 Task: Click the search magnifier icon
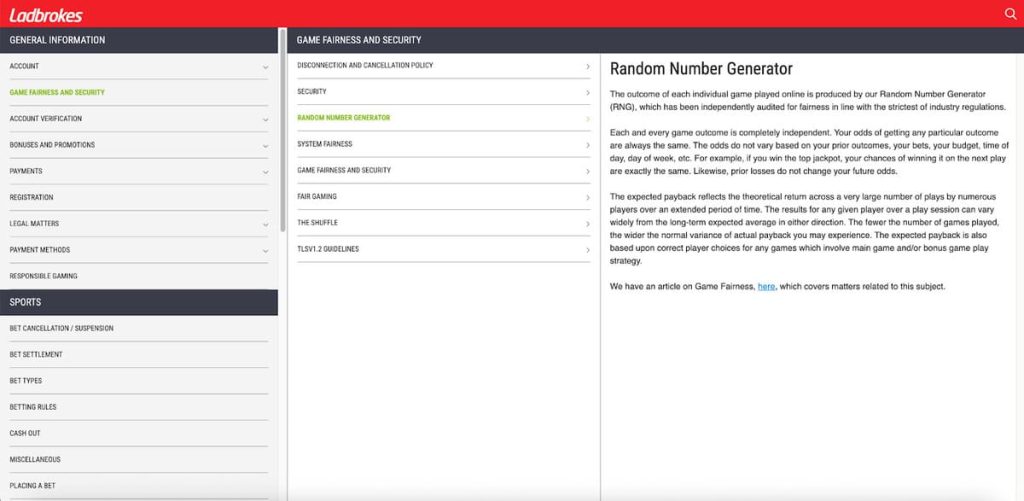[x=1009, y=14]
